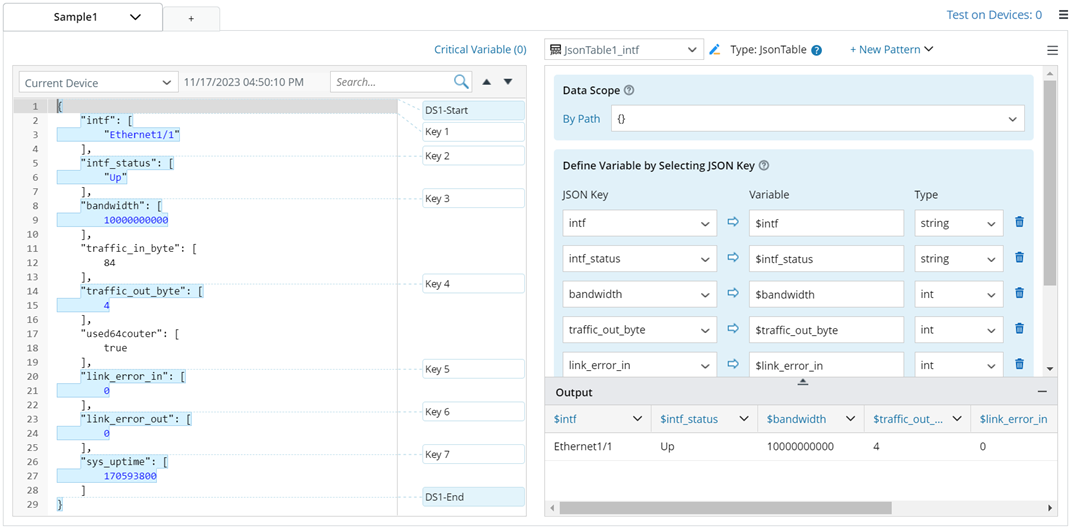The image size is (1071, 529).
Task: Delete the intf JSON key row
Action: [1019, 222]
